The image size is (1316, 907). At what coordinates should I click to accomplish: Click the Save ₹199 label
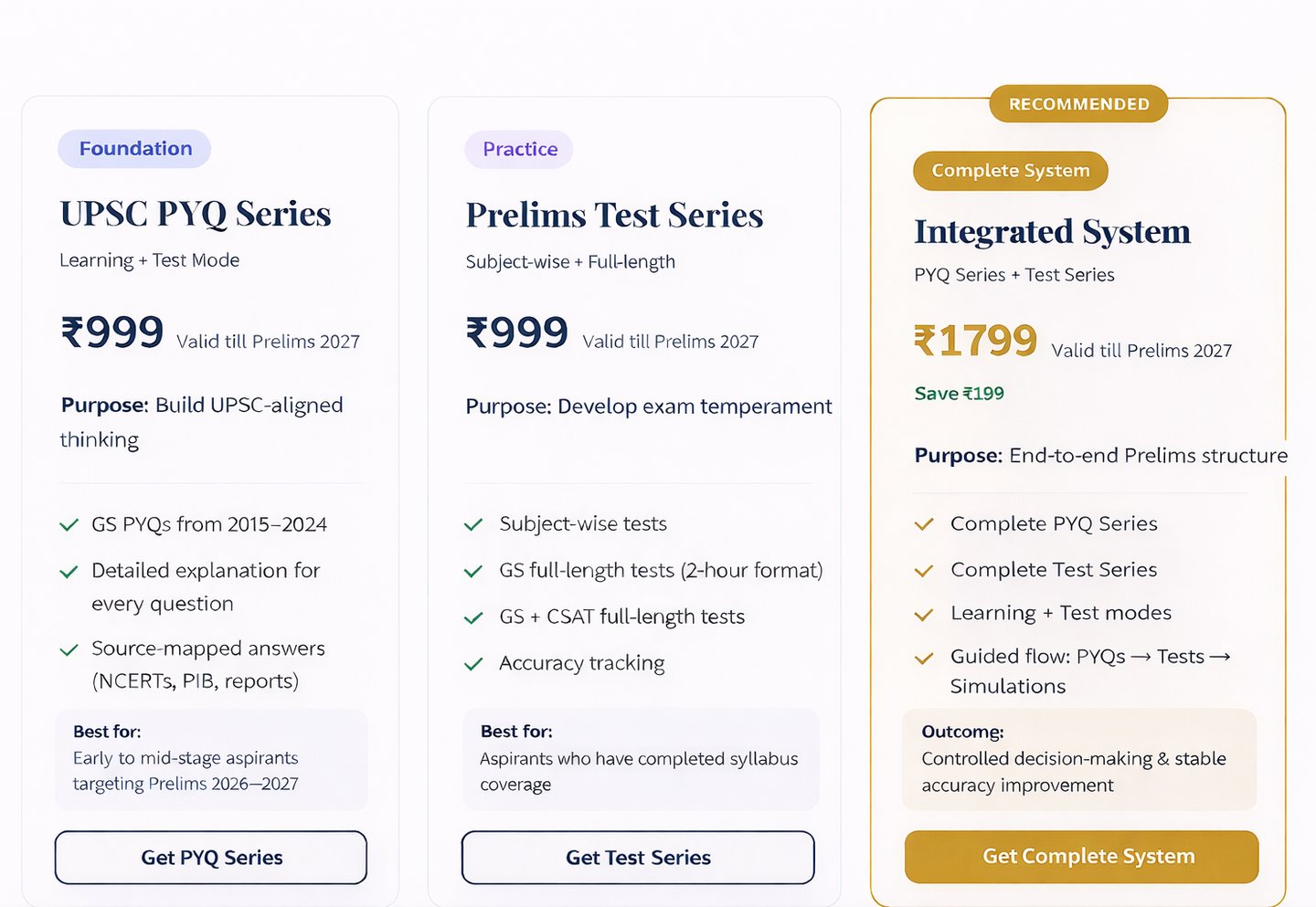click(x=959, y=394)
